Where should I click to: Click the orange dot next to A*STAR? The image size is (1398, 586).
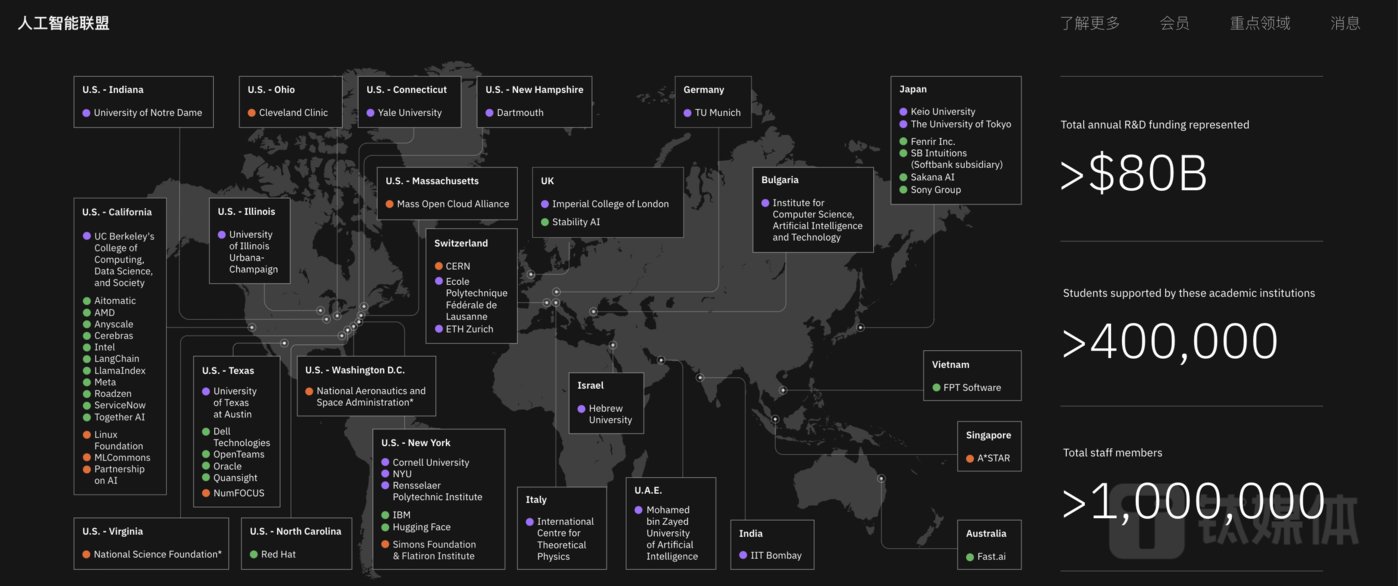point(969,459)
